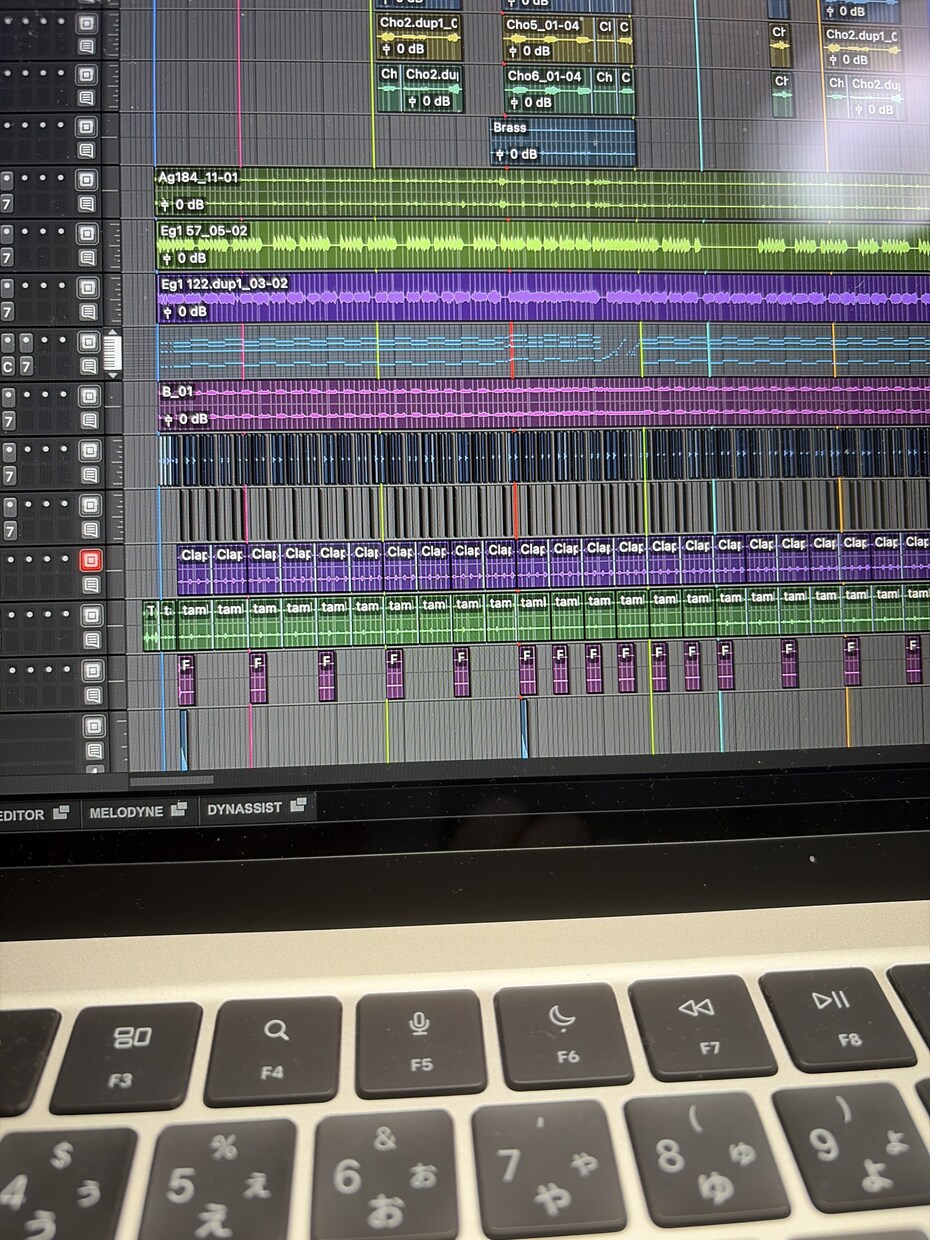This screenshot has height=1240, width=930.
Task: Click the clip gain icon on Eg1 122.dup1_03-02
Action: [x=168, y=312]
